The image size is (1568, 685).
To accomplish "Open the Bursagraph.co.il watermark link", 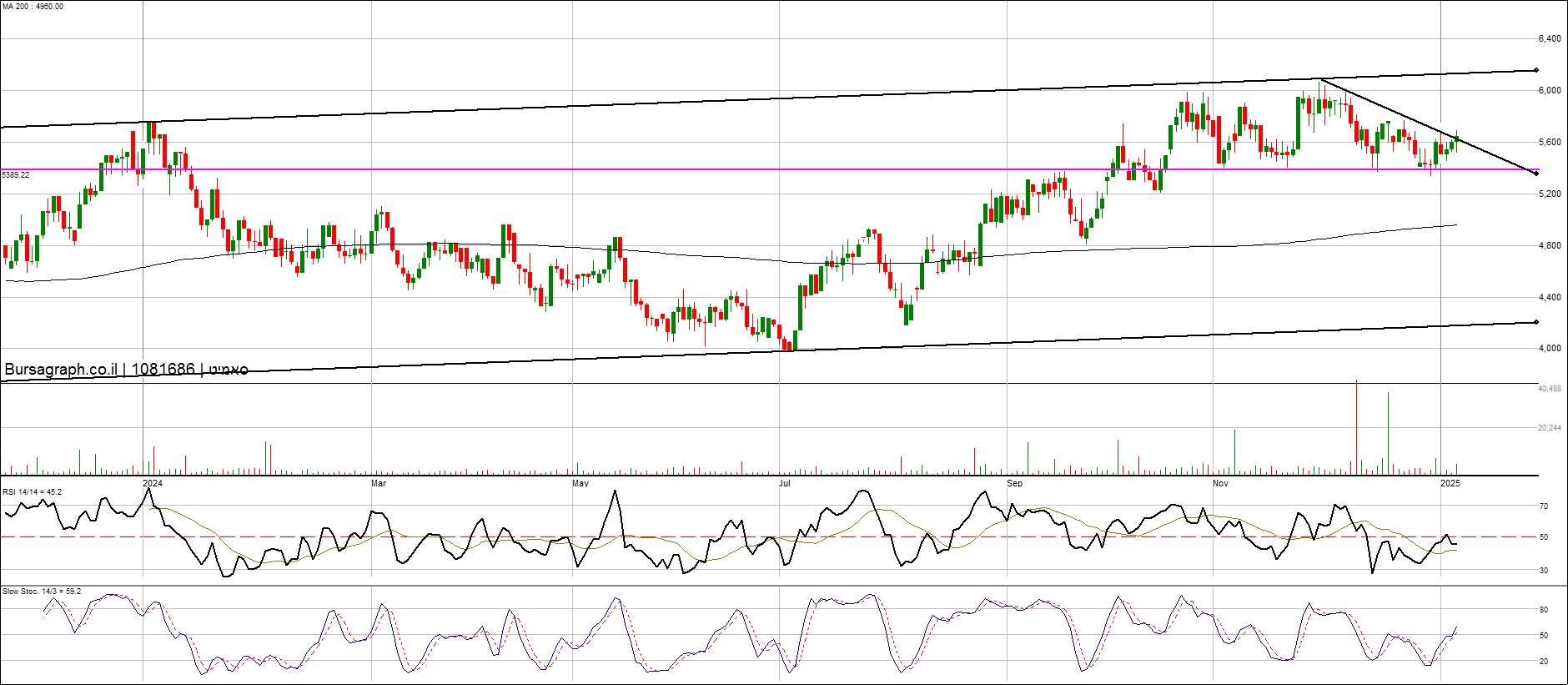I will coord(126,370).
